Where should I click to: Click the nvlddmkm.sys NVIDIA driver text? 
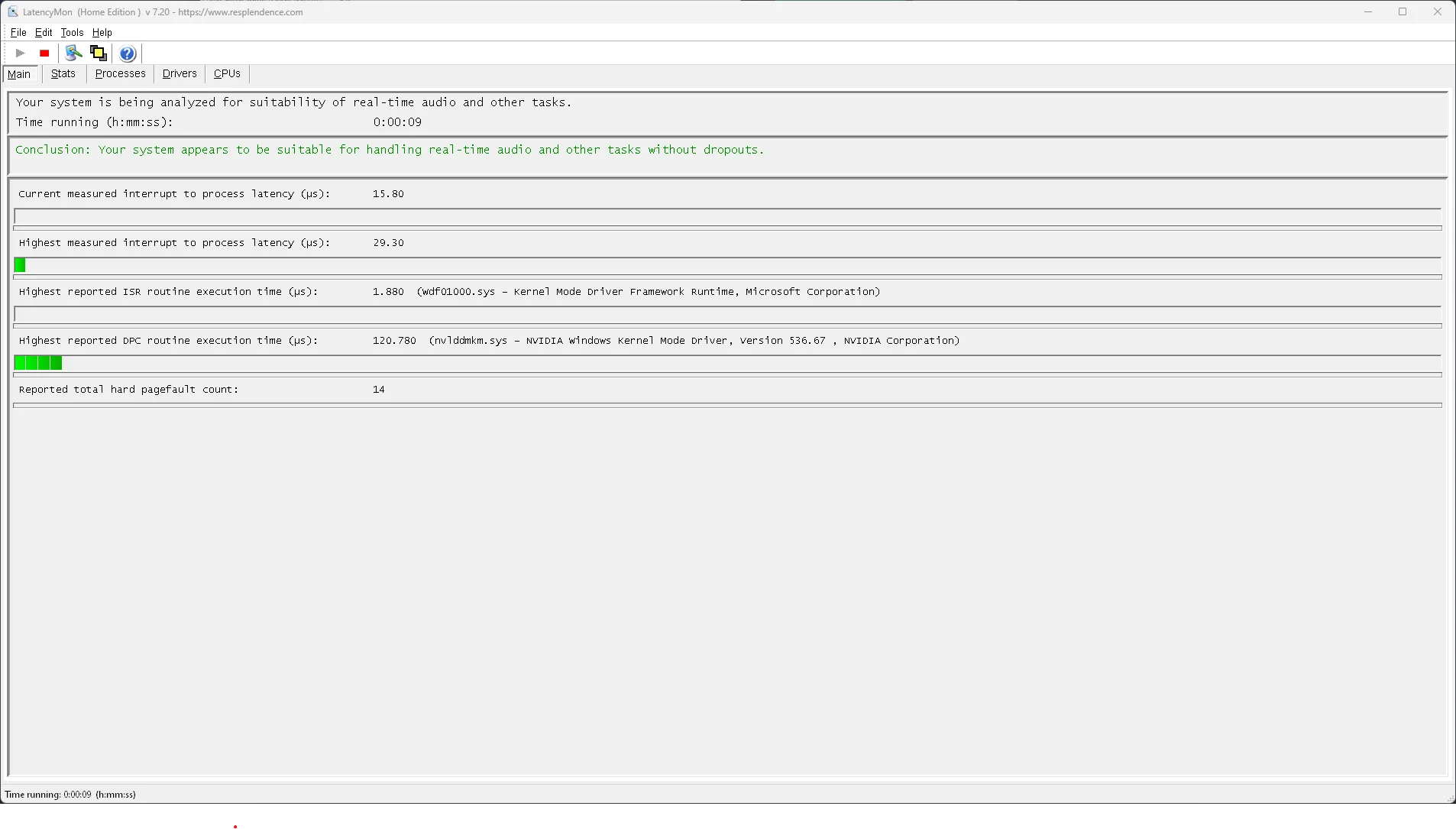pyautogui.click(x=694, y=341)
